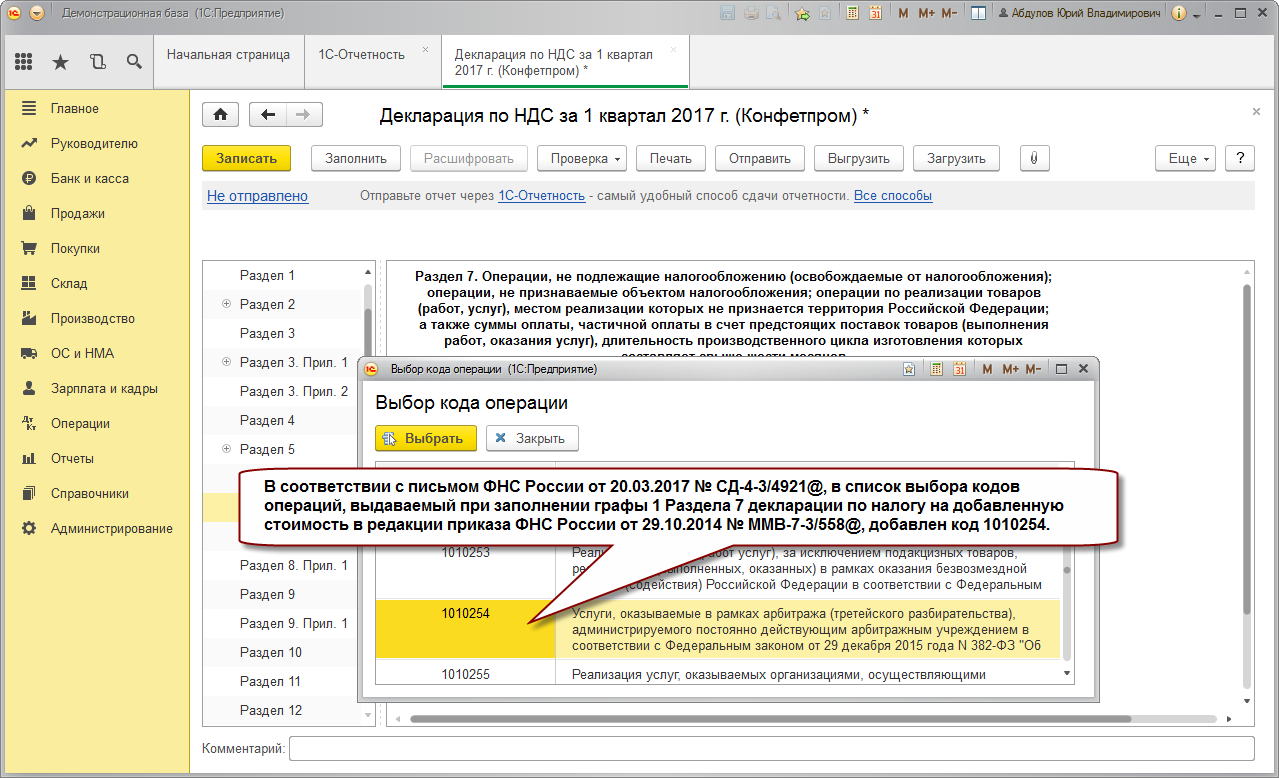1279x778 pixels.
Task: Go back with the left arrow button
Action: point(267,115)
